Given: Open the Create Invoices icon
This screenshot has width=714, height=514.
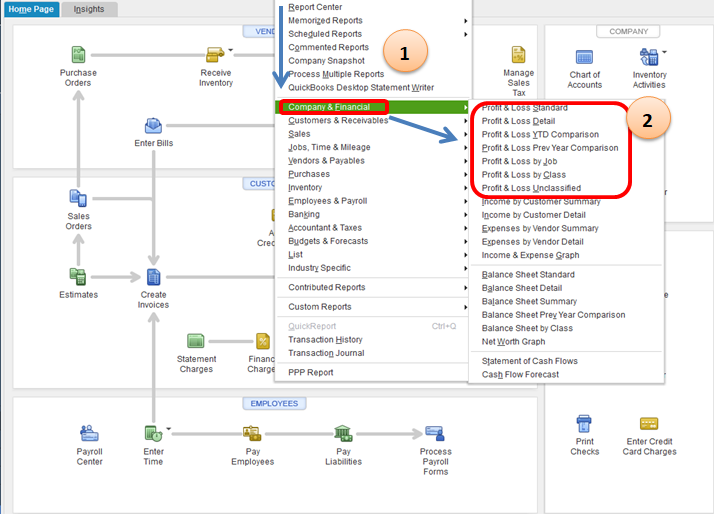Looking at the screenshot, I should coord(153,277).
